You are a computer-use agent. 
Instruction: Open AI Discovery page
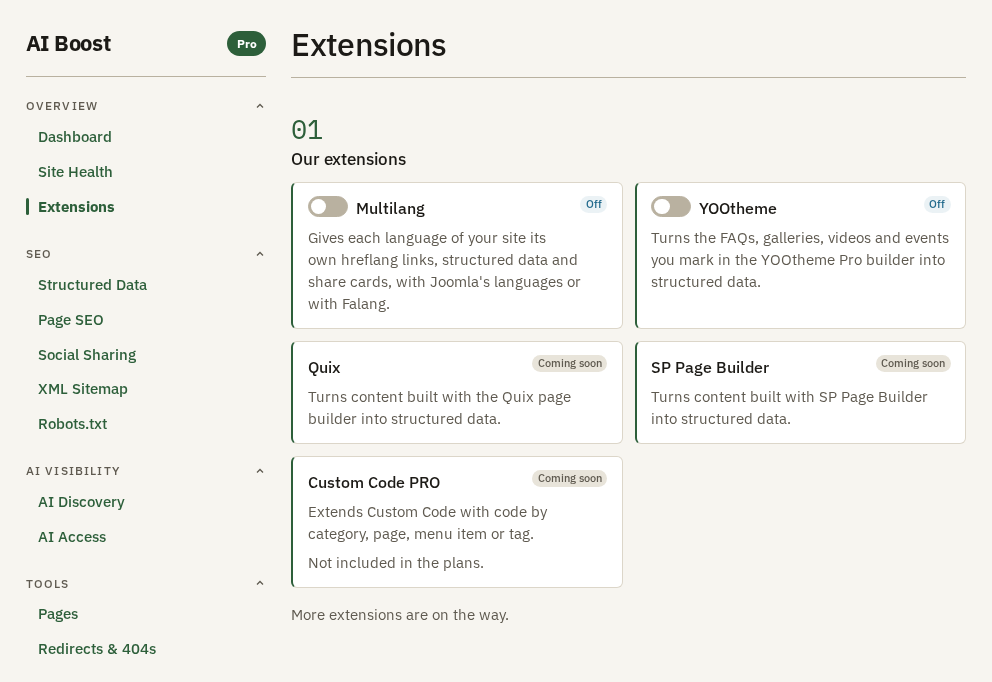tap(81, 502)
